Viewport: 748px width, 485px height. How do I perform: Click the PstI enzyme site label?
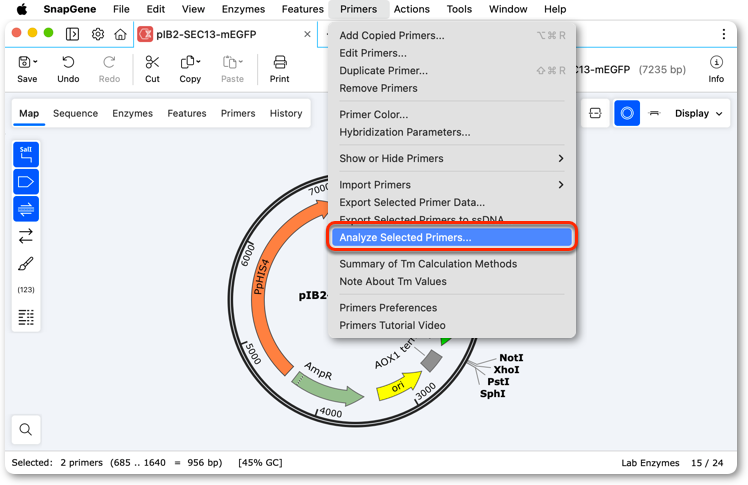click(x=499, y=382)
